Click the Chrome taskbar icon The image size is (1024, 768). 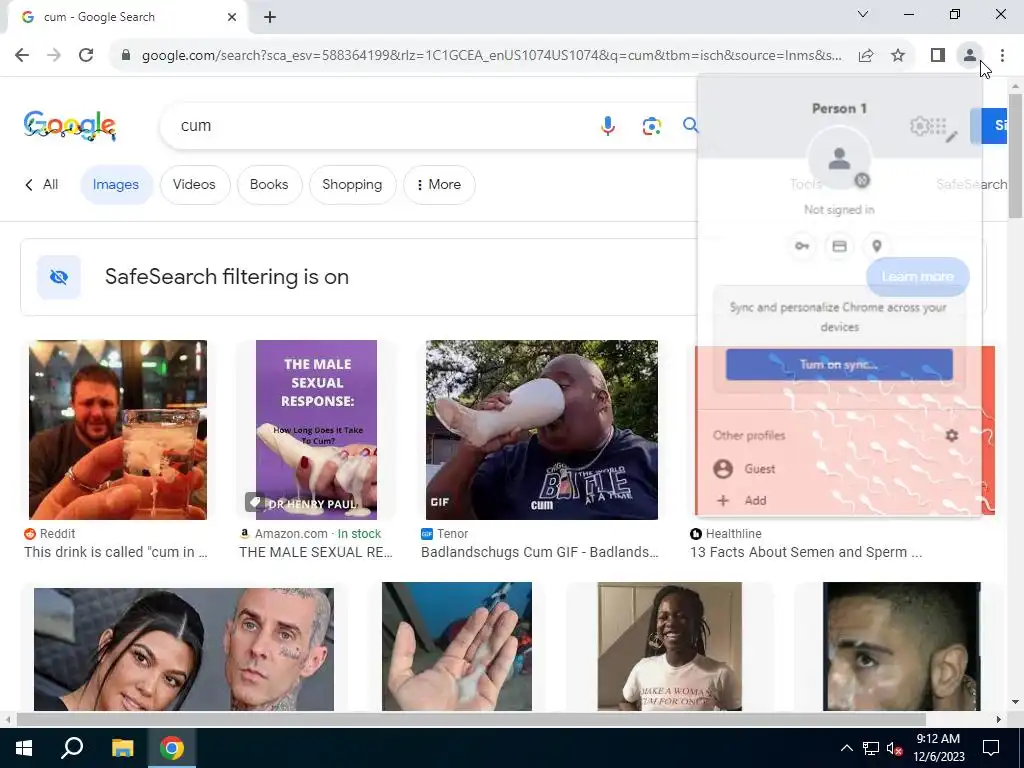[x=172, y=748]
